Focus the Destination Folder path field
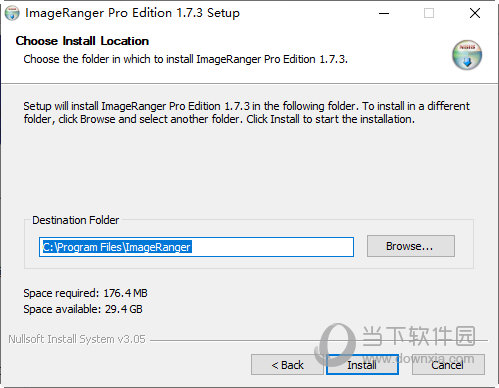This screenshot has height=388, width=499. [x=196, y=247]
